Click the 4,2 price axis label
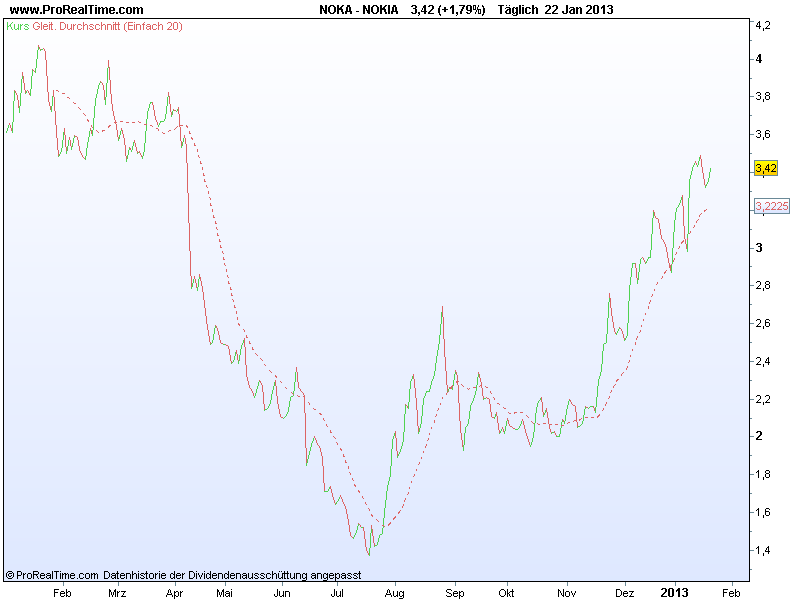800x600 pixels. pyautogui.click(x=763, y=25)
